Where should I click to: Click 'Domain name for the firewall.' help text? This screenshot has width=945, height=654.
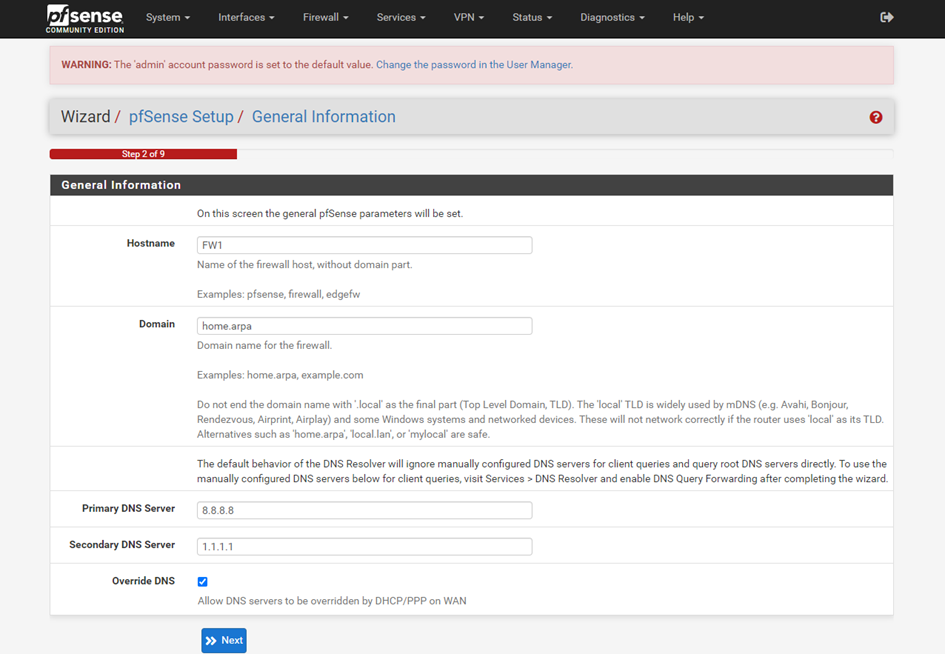[265, 345]
